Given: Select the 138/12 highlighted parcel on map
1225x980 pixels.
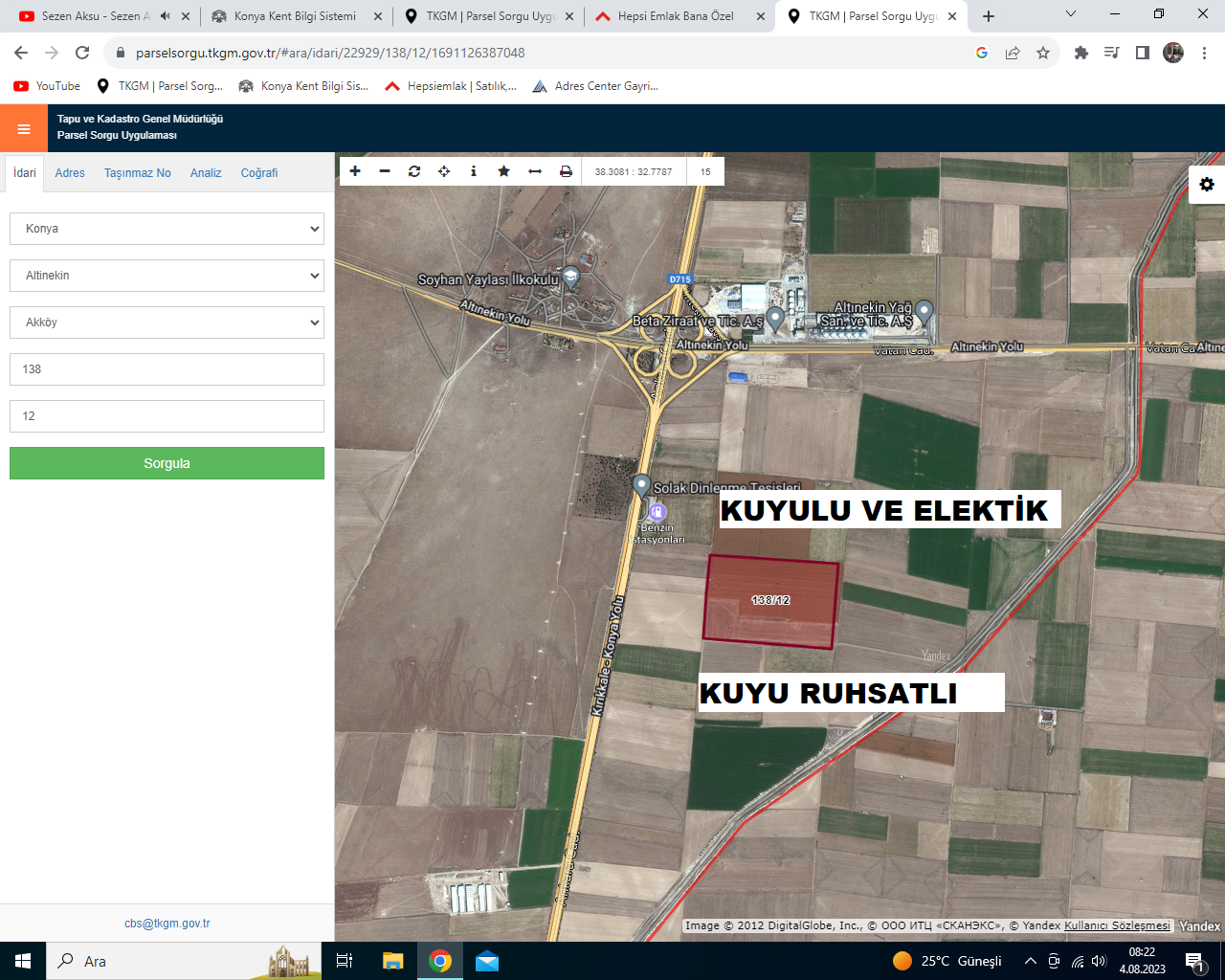Looking at the screenshot, I should pyautogui.click(x=770, y=601).
